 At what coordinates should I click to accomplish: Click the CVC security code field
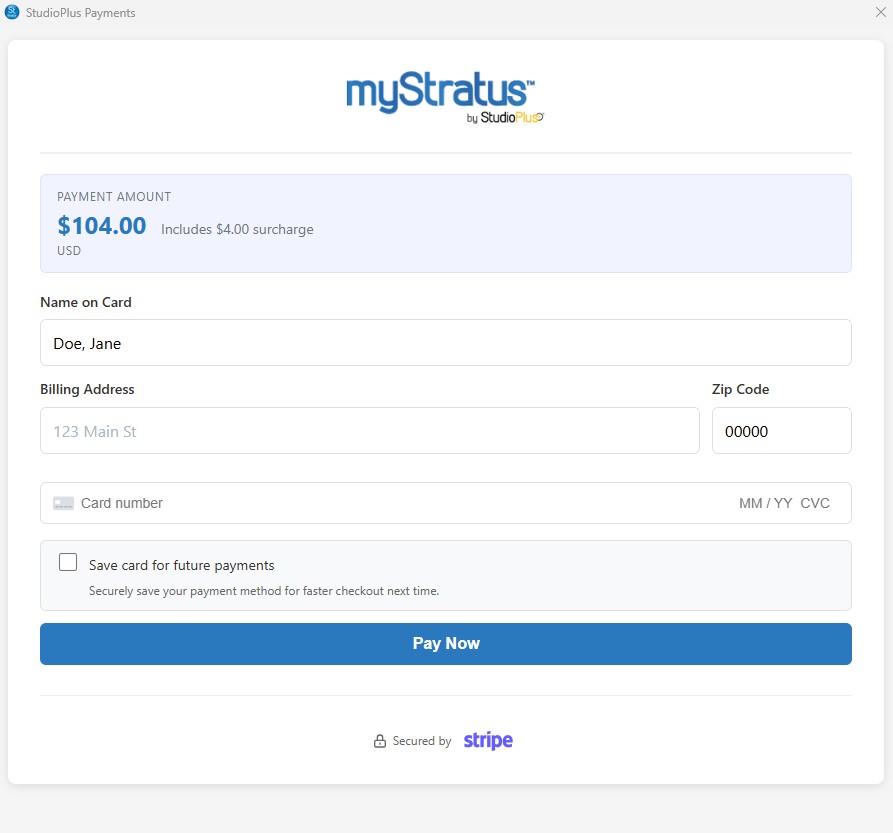coord(815,504)
